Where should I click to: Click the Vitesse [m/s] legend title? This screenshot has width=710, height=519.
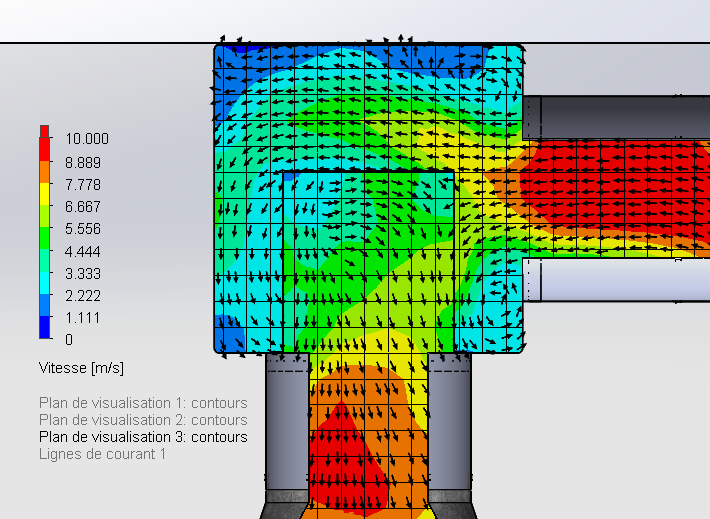tap(80, 369)
